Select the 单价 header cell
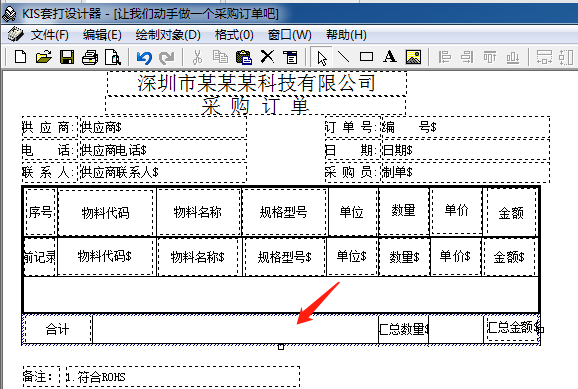 (456, 211)
